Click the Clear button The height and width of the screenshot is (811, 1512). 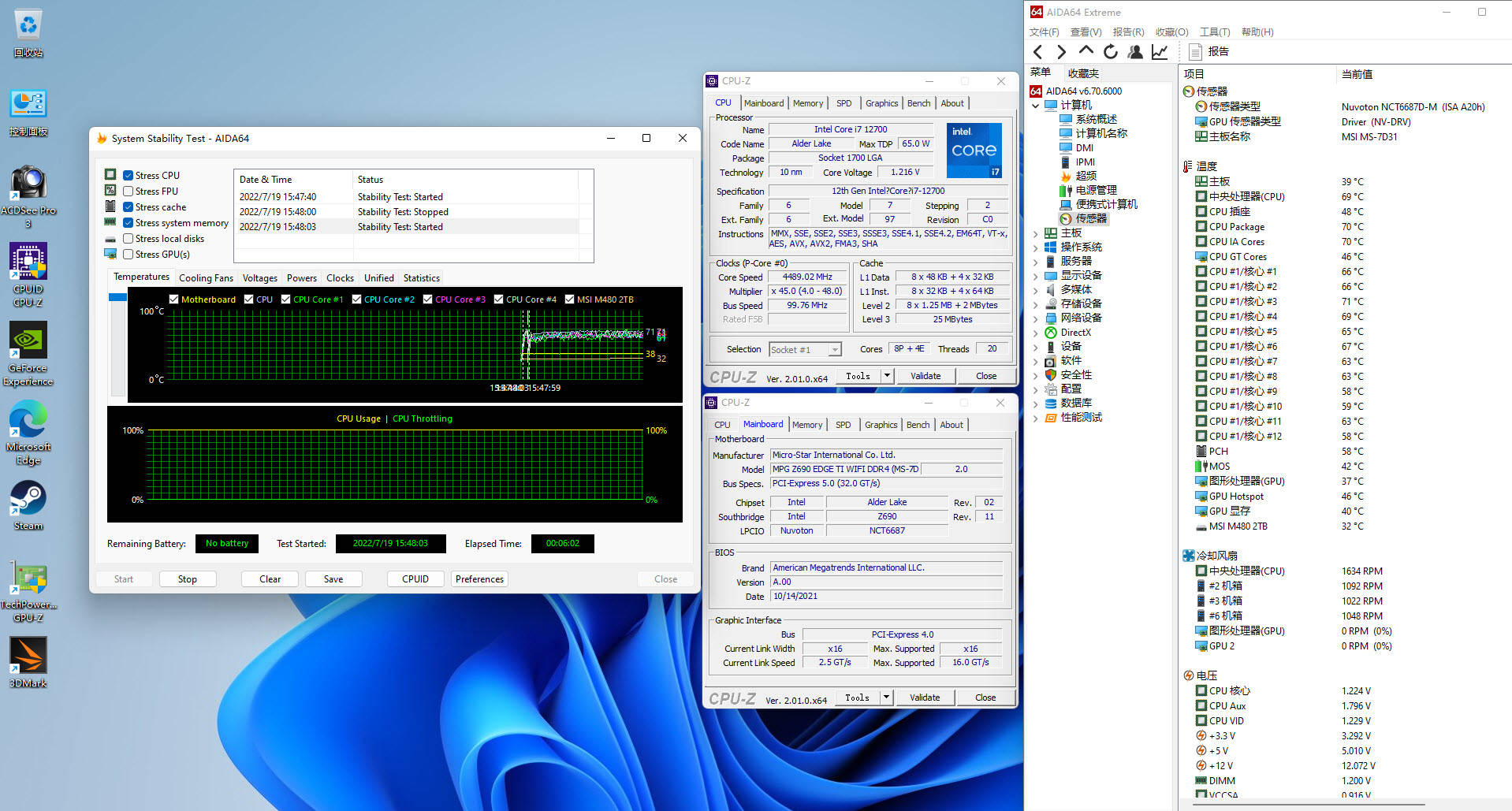click(x=270, y=579)
